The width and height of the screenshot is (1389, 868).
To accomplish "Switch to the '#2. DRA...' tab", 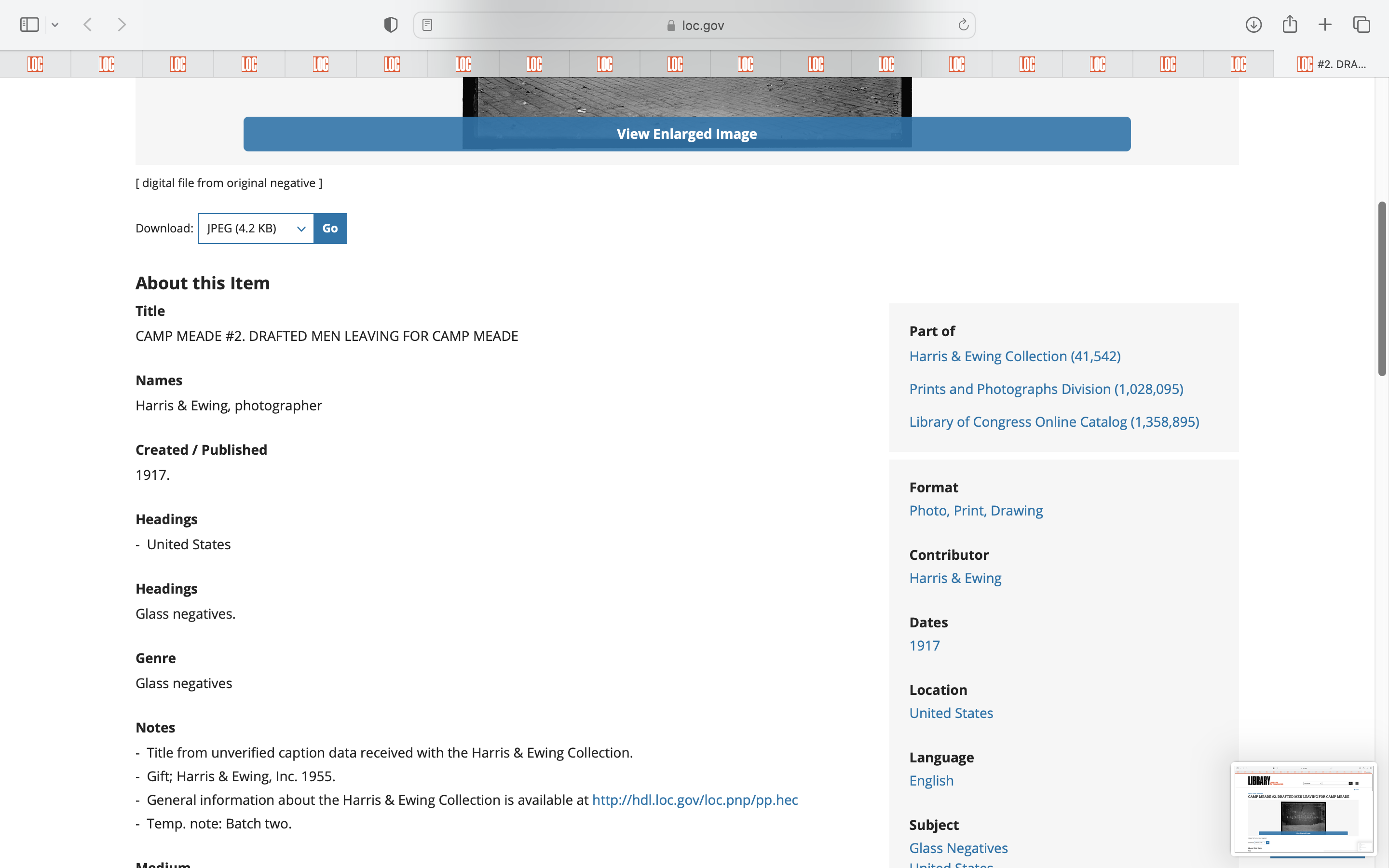I will pyautogui.click(x=1331, y=64).
